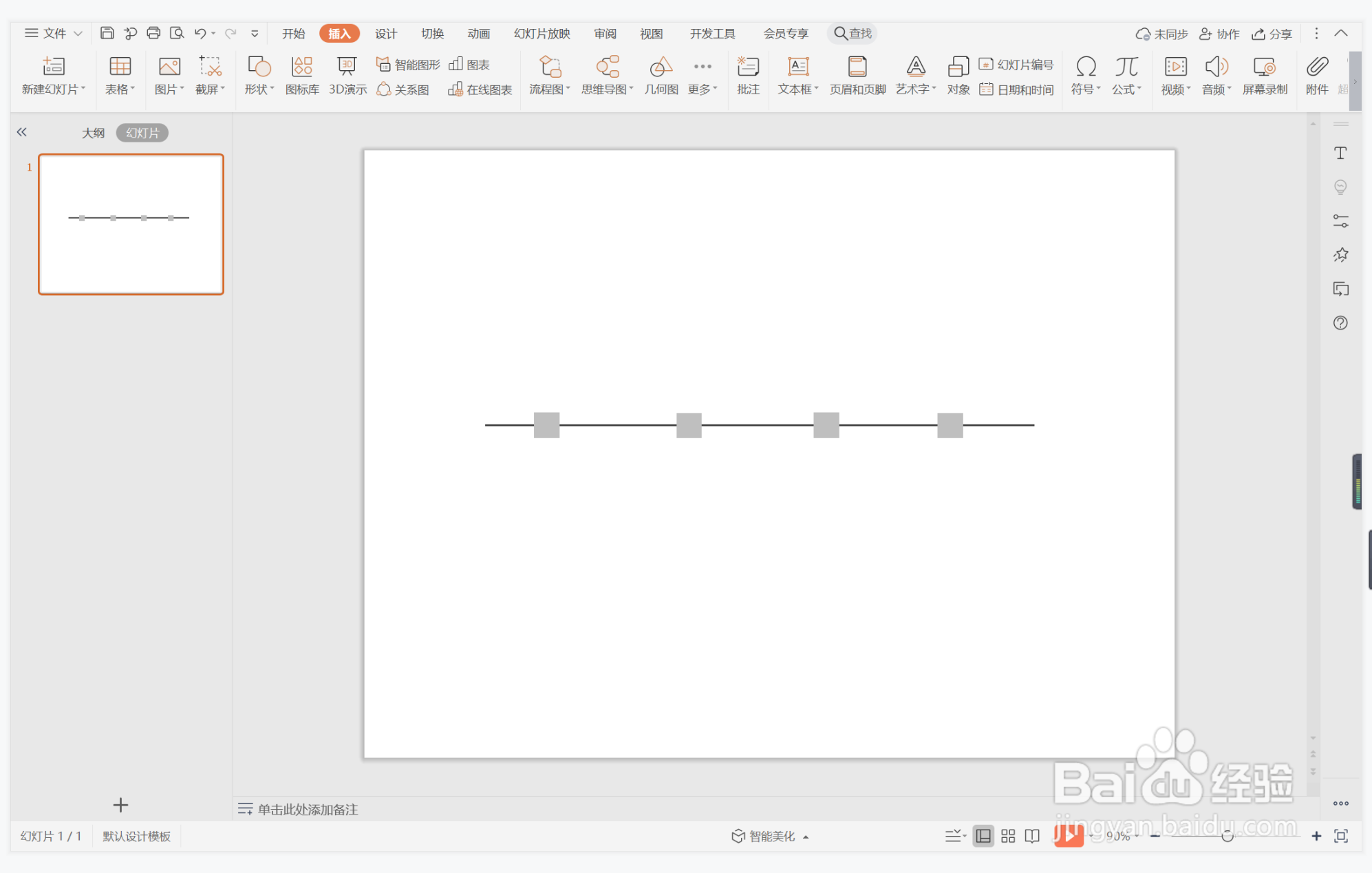Expand the quick access toolbar customize arrow

pyautogui.click(x=255, y=33)
